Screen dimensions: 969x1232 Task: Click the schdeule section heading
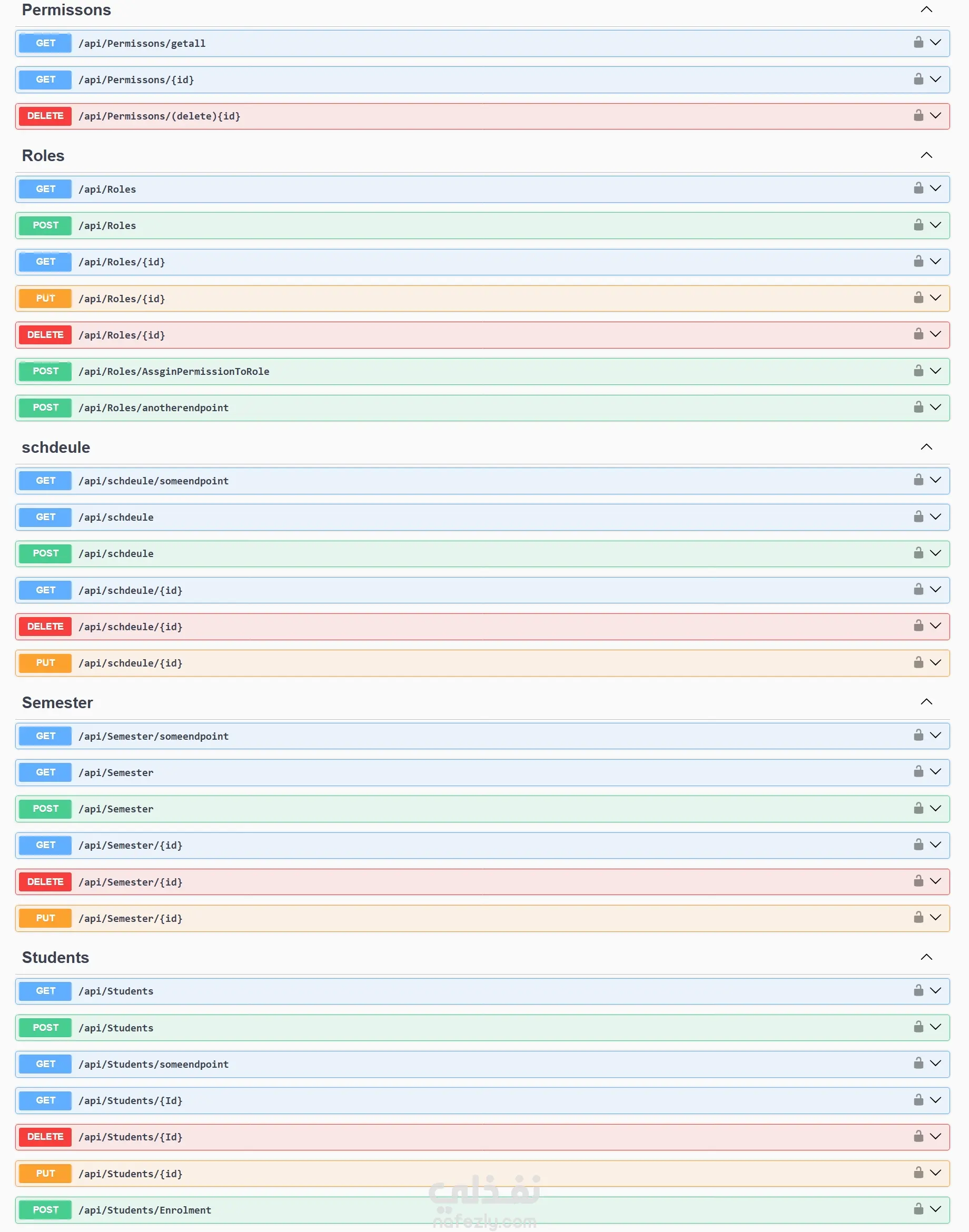coord(56,447)
